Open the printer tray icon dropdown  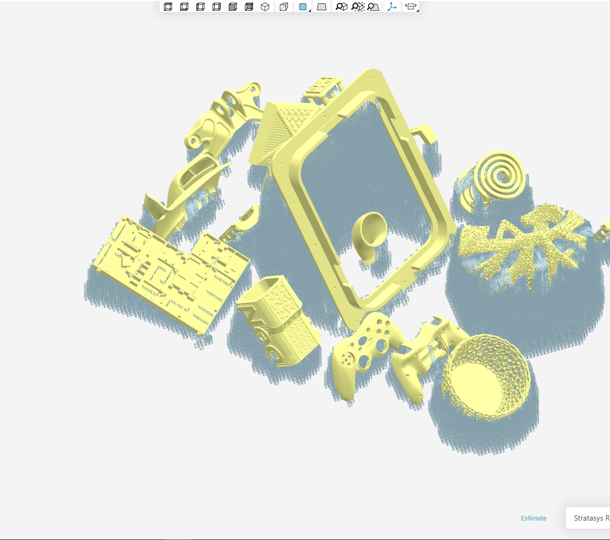pos(411,7)
